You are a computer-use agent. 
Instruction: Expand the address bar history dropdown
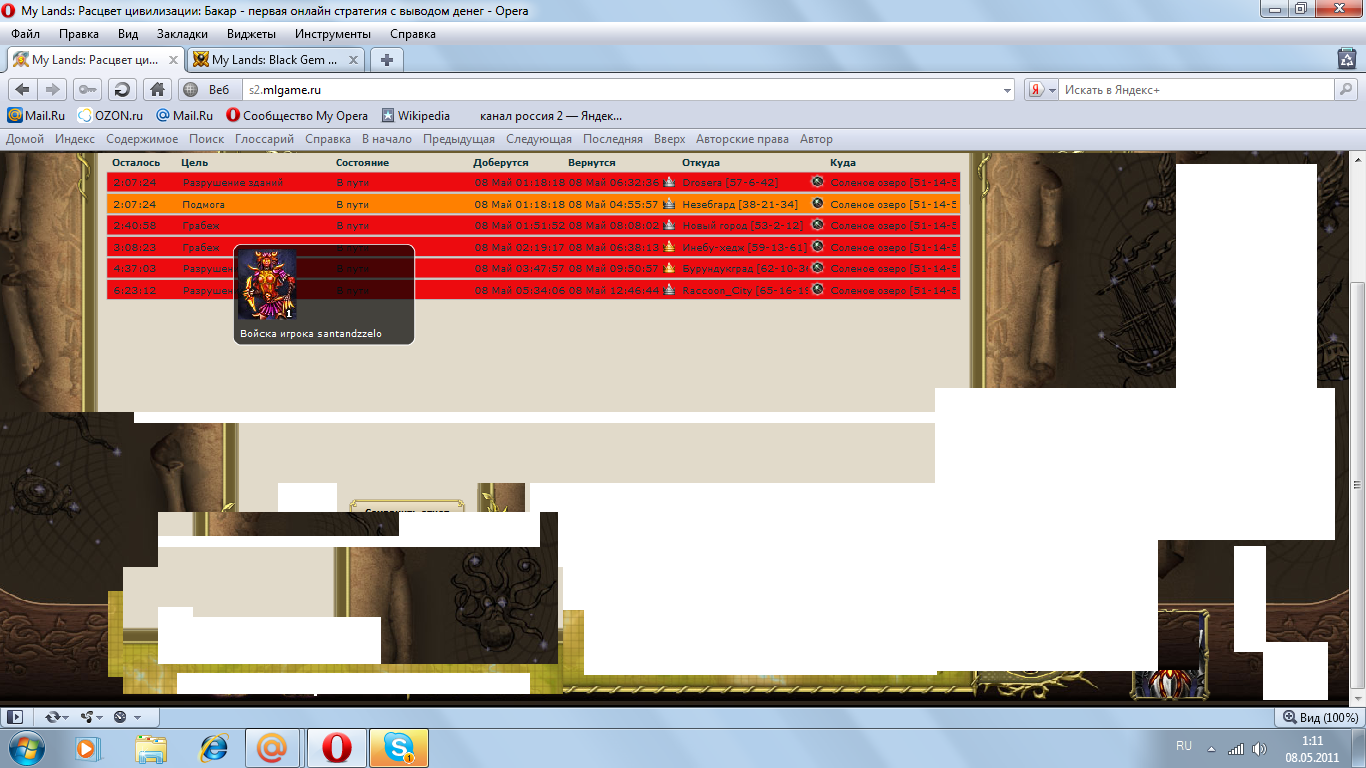click(x=1007, y=90)
